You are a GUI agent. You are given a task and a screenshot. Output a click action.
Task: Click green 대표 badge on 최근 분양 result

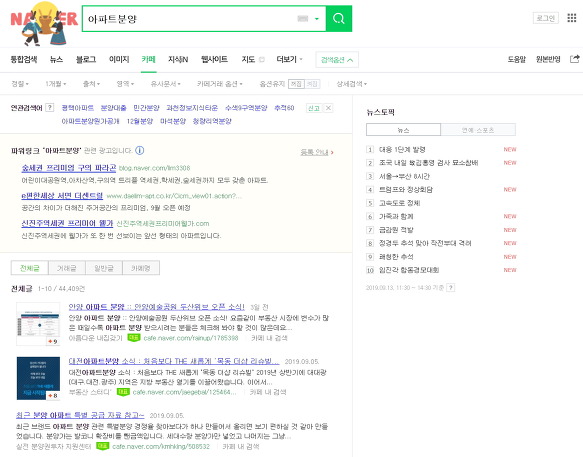[x=102, y=446]
